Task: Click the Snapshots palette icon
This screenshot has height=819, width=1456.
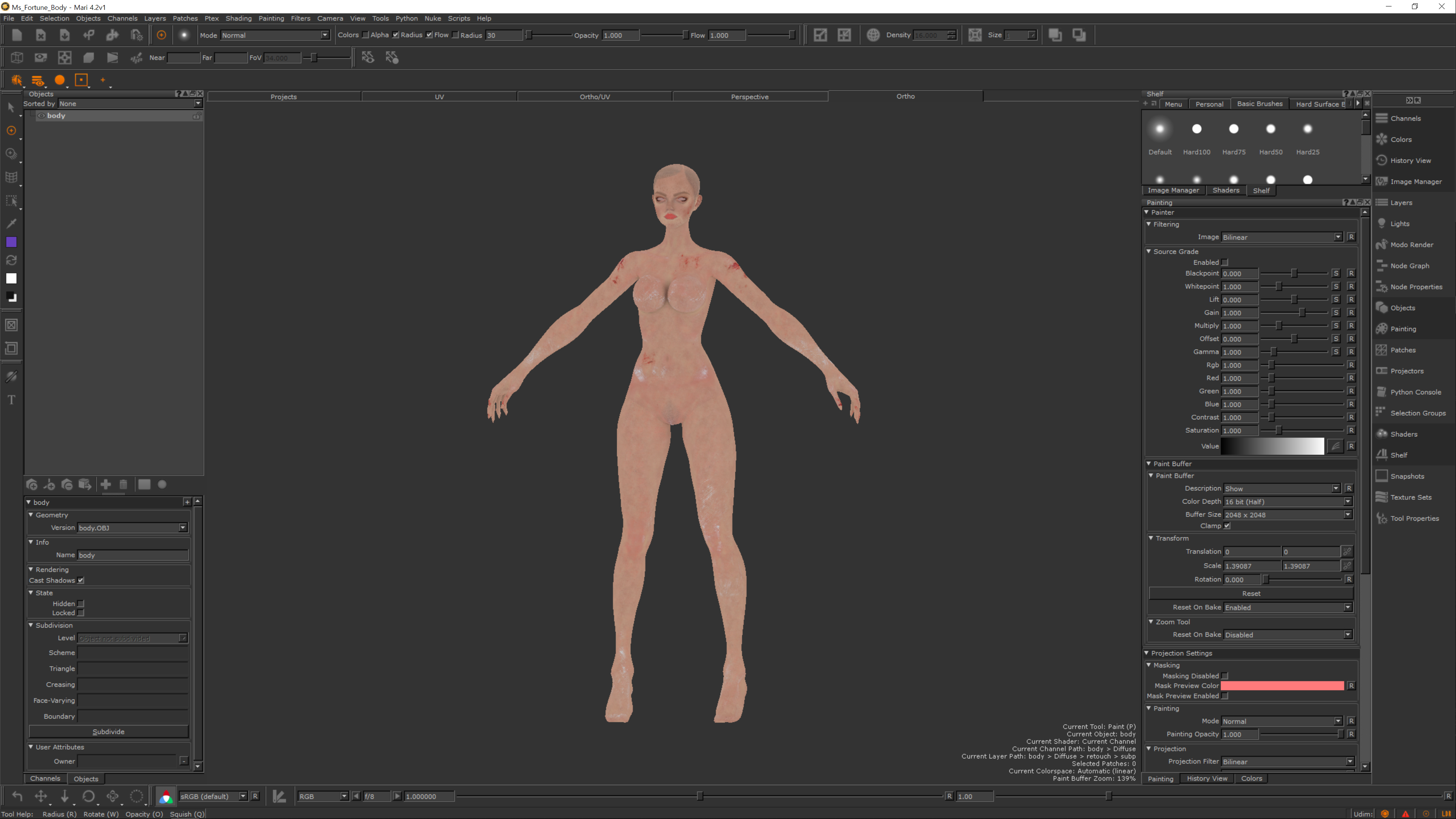Action: (x=1381, y=476)
